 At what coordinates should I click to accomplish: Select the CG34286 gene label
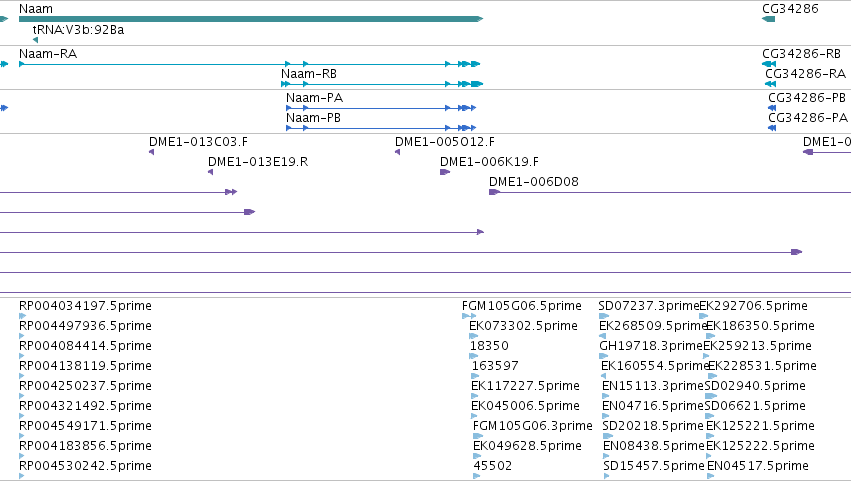click(790, 9)
